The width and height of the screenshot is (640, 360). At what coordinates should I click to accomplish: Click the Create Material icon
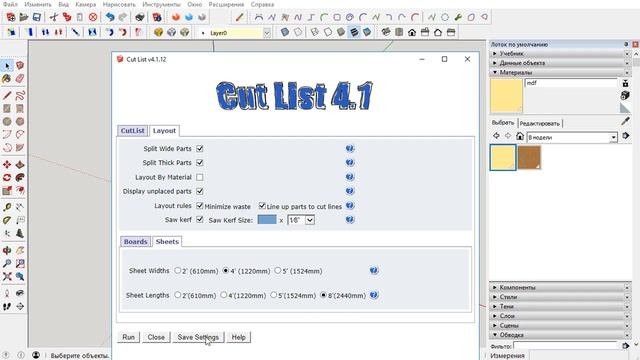point(625,95)
